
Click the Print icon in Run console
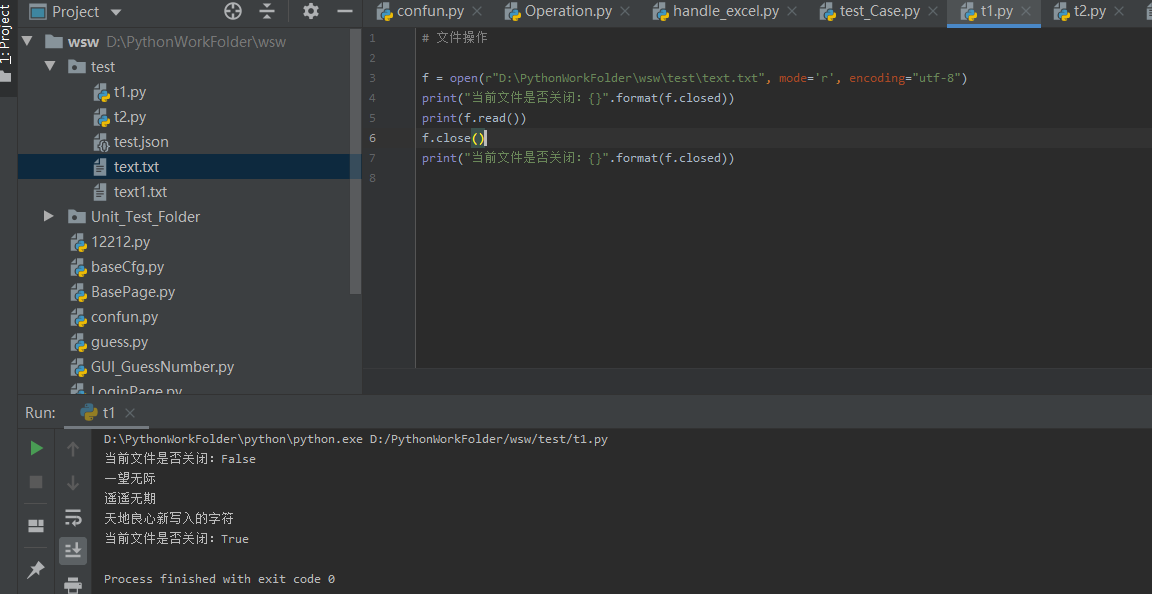[x=73, y=585]
